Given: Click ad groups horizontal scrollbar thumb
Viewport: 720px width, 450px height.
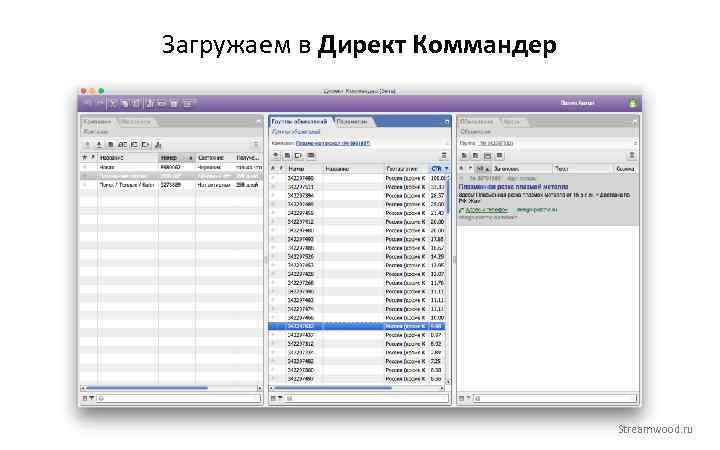Looking at the screenshot, I should click(x=333, y=388).
